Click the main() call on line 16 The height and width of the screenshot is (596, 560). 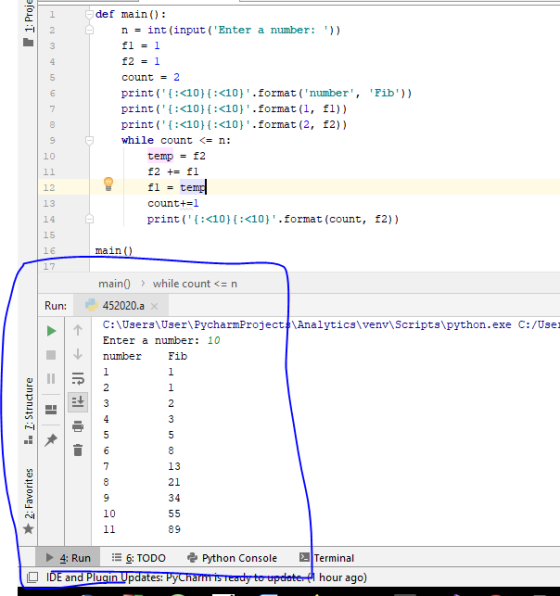[114, 251]
